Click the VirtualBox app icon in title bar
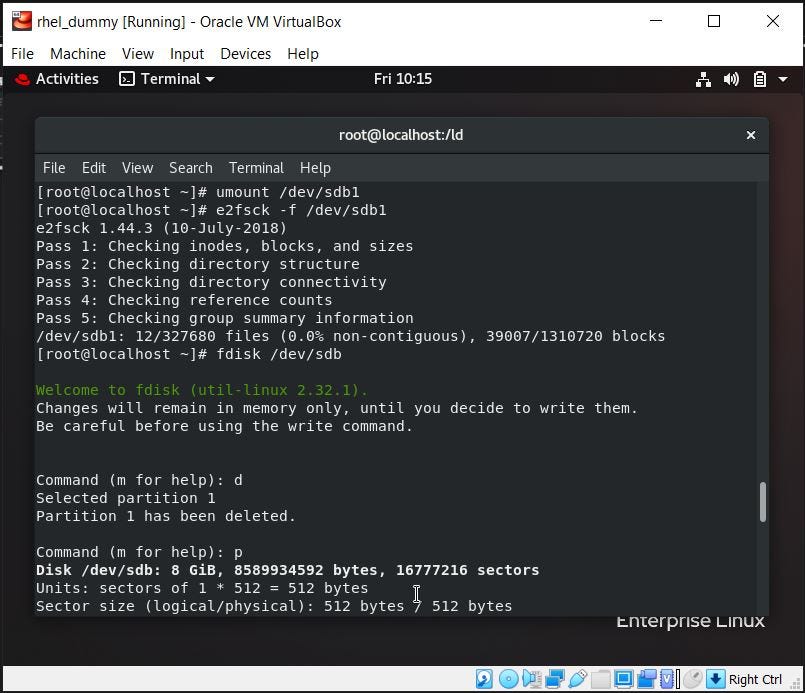The height and width of the screenshot is (693, 805). click(22, 22)
